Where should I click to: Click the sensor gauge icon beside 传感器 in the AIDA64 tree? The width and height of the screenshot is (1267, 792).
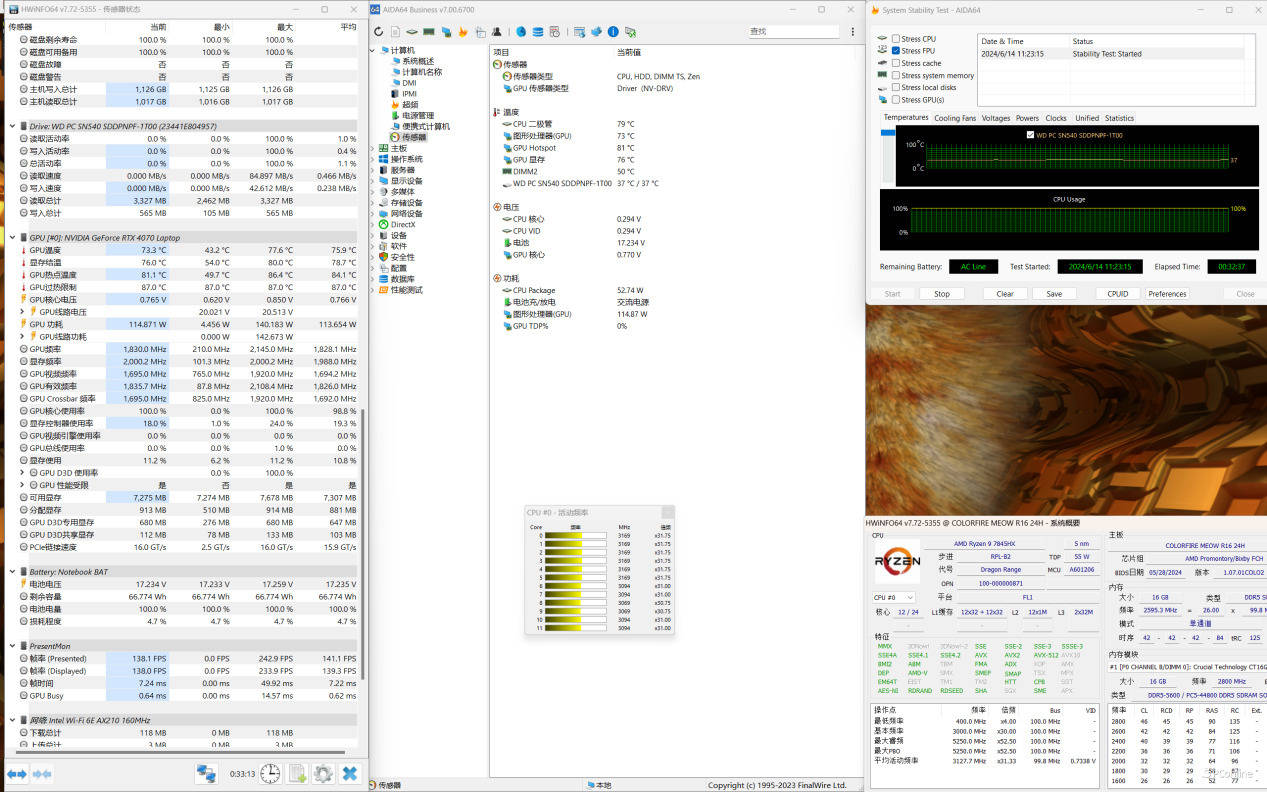tap(395, 137)
